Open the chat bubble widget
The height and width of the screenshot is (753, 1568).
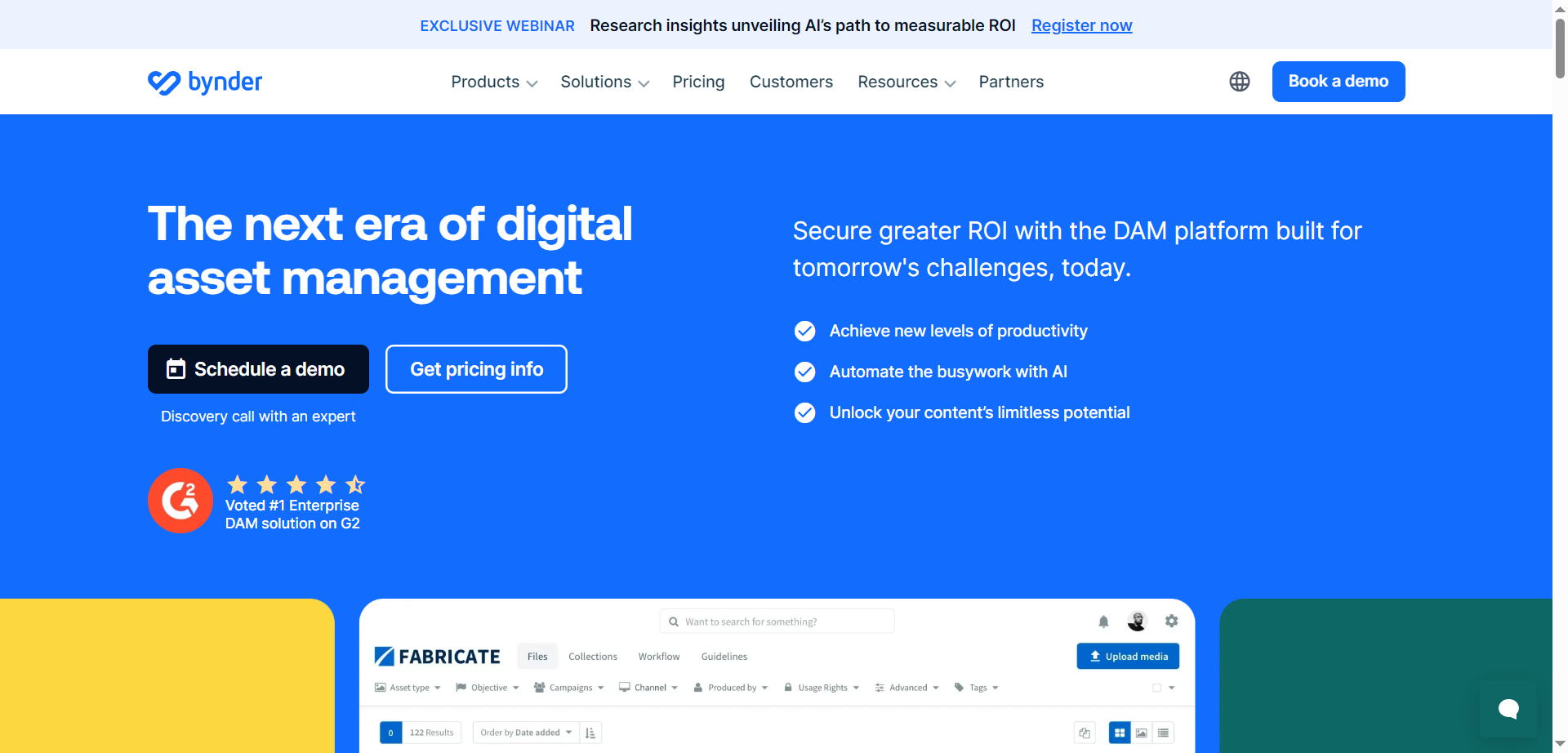pos(1508,709)
